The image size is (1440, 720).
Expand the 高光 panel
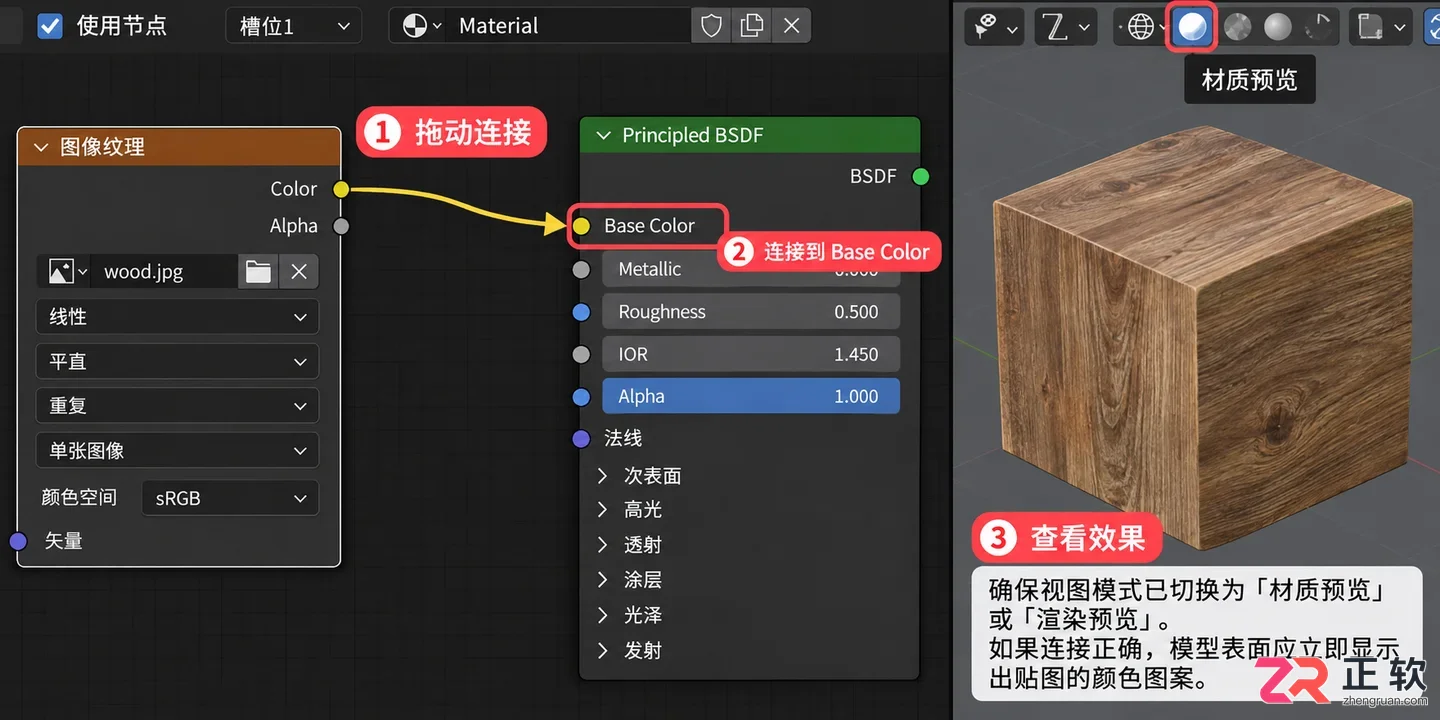[602, 510]
